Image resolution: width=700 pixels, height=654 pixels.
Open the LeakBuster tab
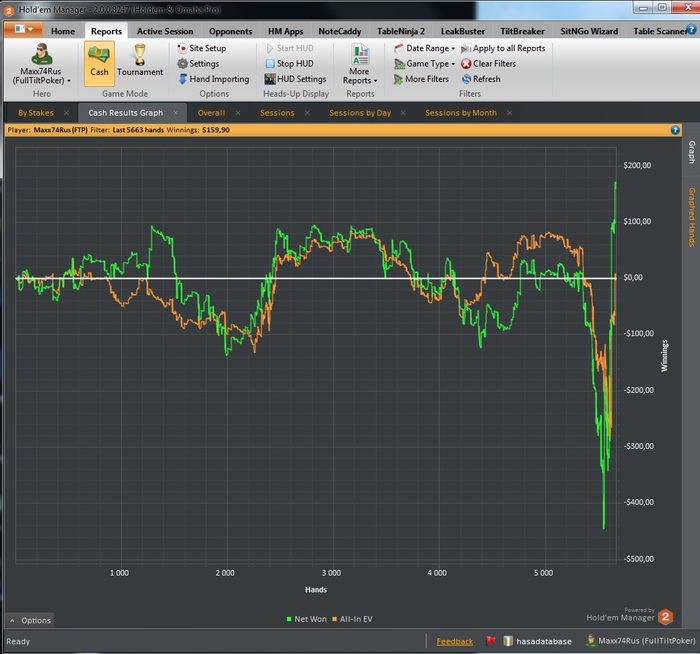pos(462,31)
